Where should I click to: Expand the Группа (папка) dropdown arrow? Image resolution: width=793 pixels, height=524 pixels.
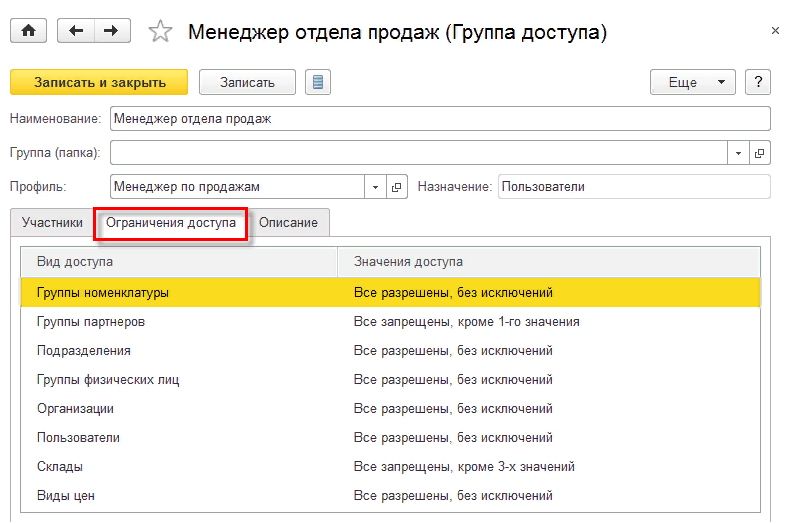pyautogui.click(x=738, y=153)
